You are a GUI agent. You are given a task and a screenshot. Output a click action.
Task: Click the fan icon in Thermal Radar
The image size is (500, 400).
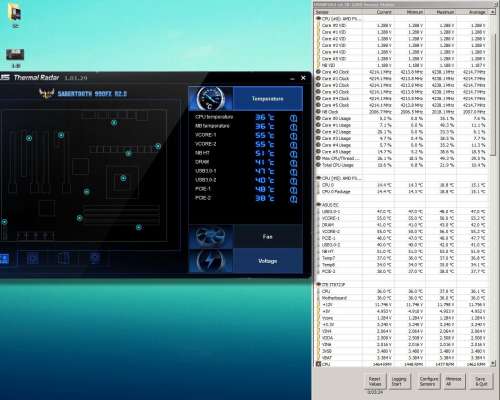(210, 236)
